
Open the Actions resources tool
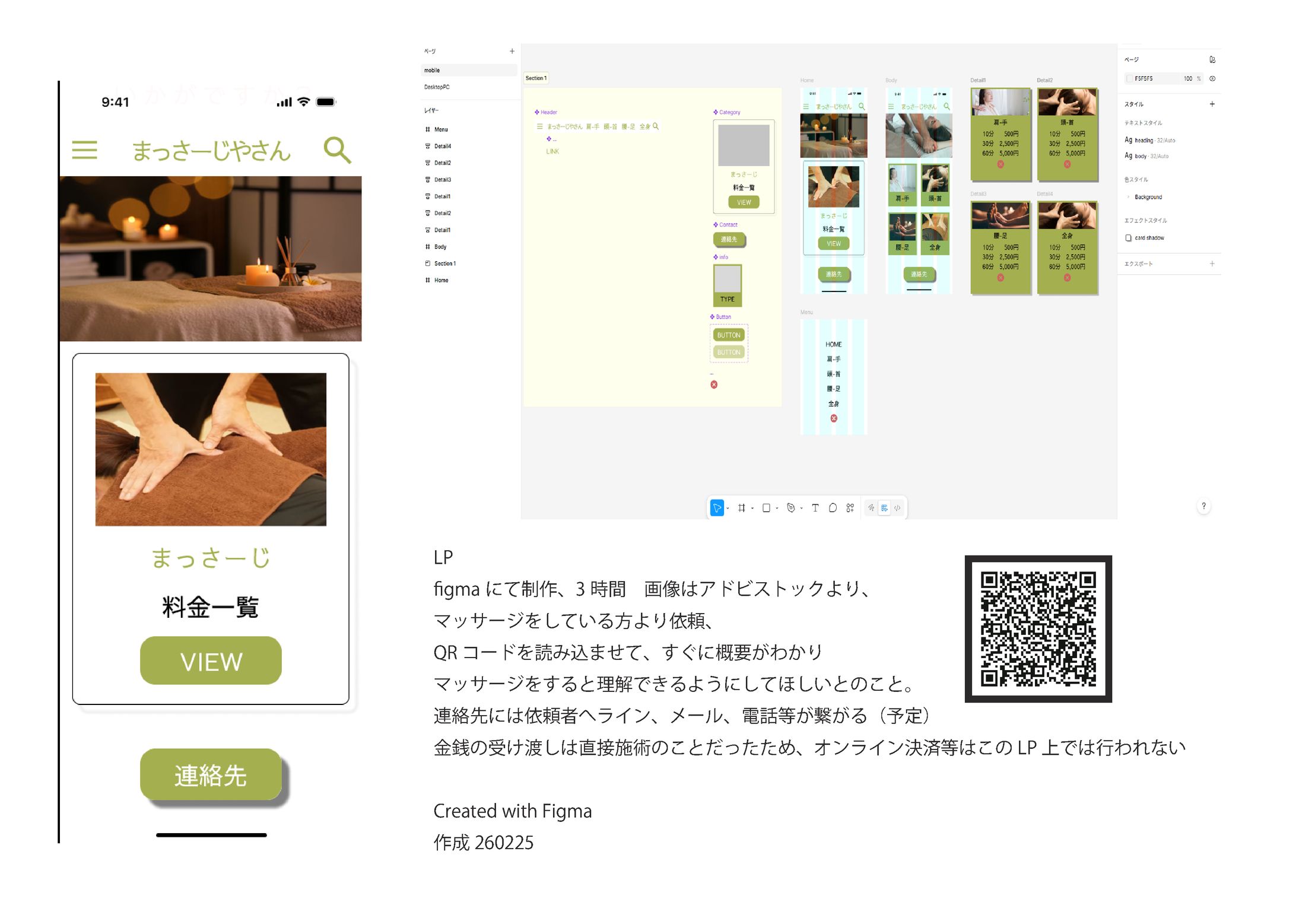coord(850,508)
